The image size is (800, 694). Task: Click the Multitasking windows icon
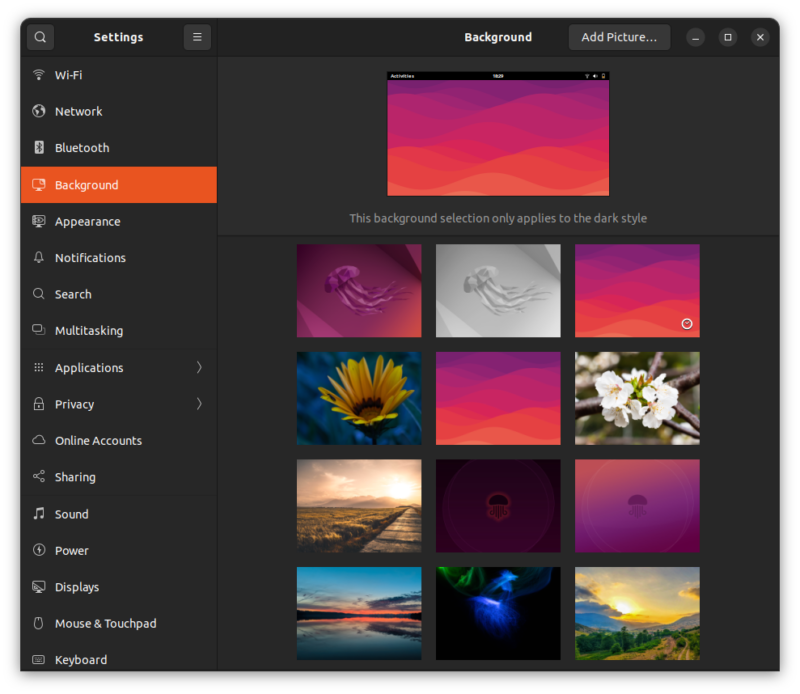[x=39, y=330]
